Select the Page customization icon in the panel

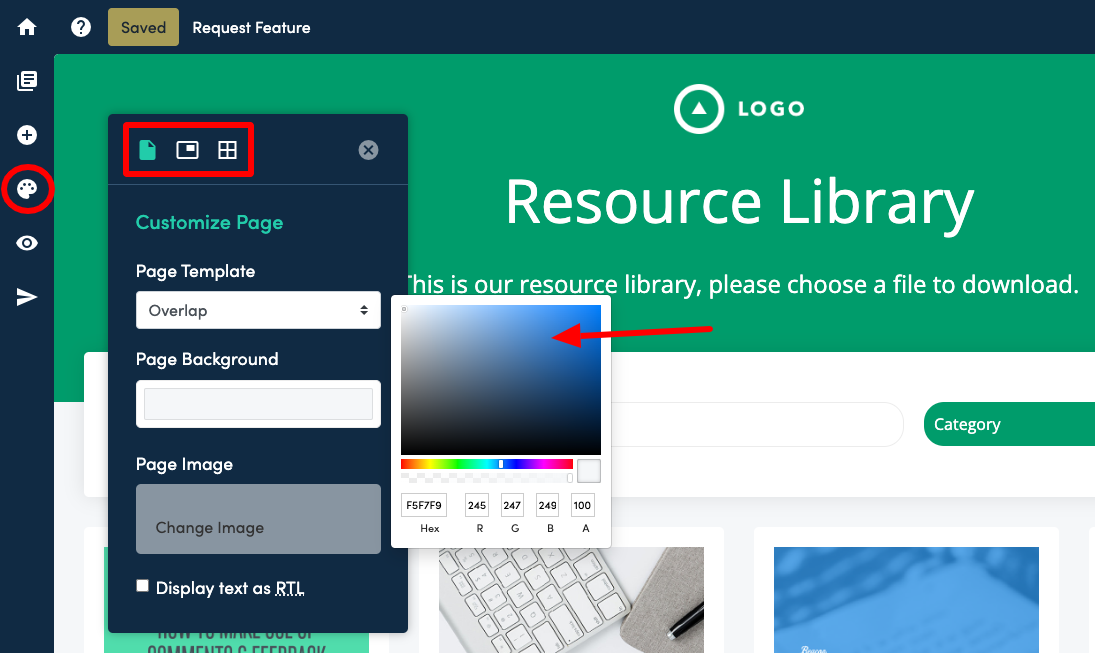click(x=148, y=149)
